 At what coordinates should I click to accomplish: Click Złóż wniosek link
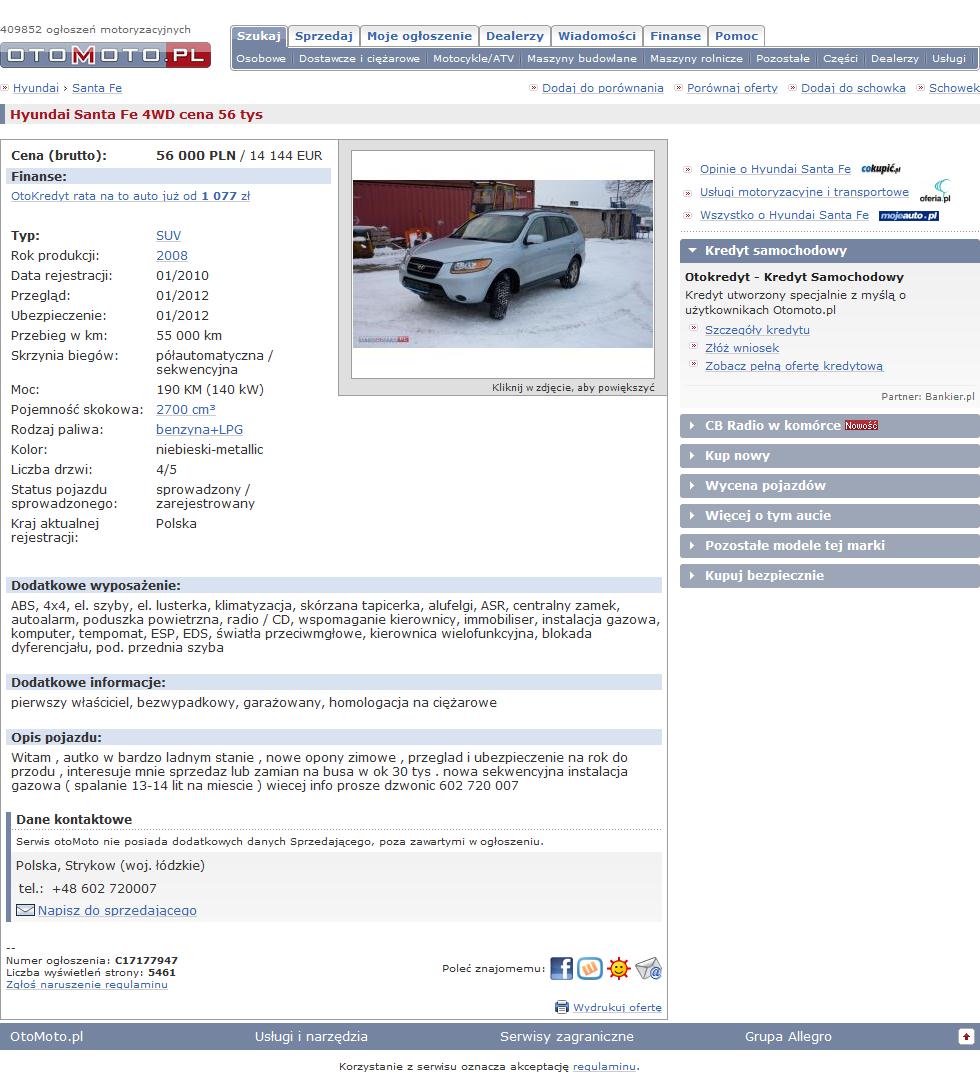pyautogui.click(x=742, y=348)
